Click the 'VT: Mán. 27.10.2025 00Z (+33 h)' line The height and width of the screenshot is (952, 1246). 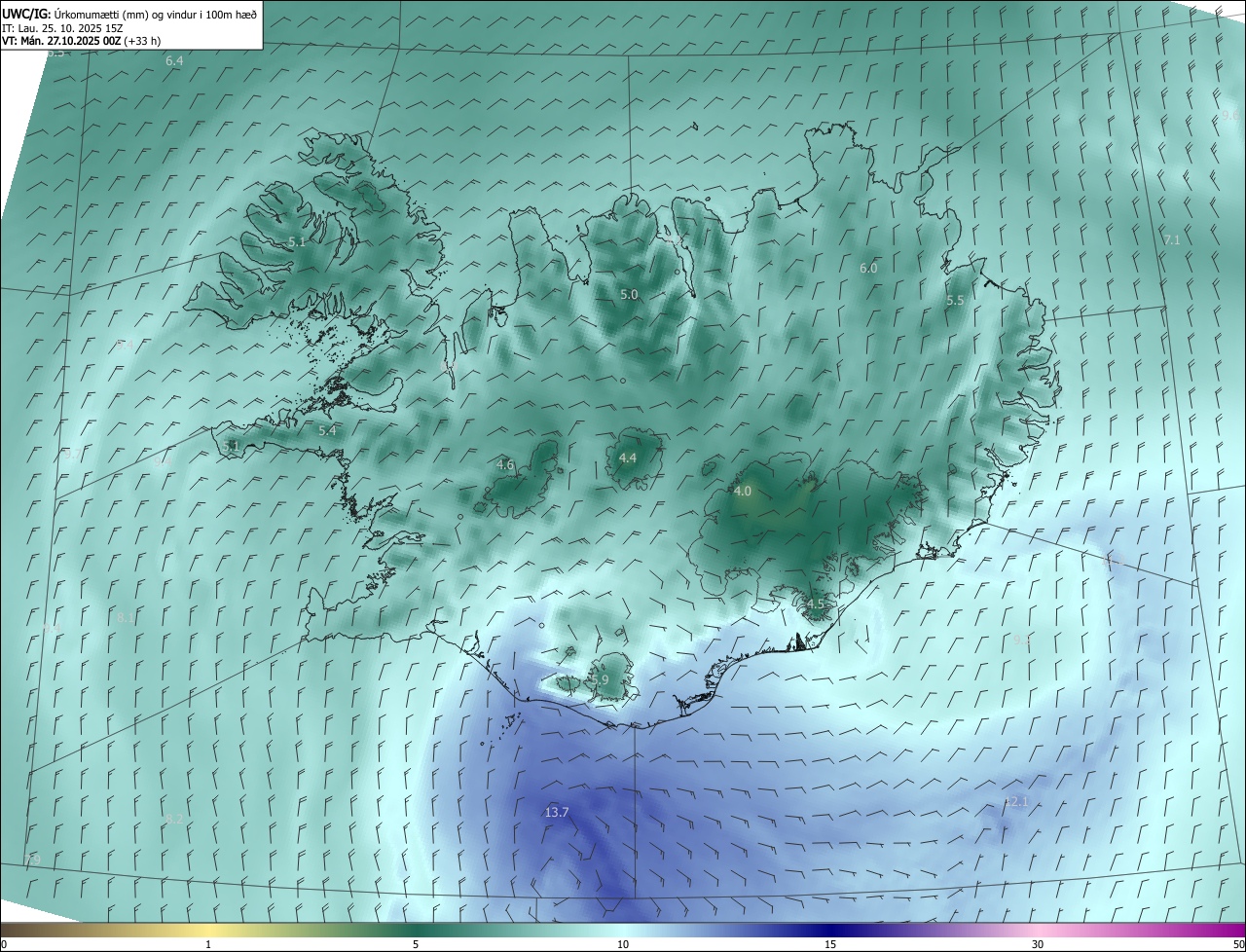[82, 41]
